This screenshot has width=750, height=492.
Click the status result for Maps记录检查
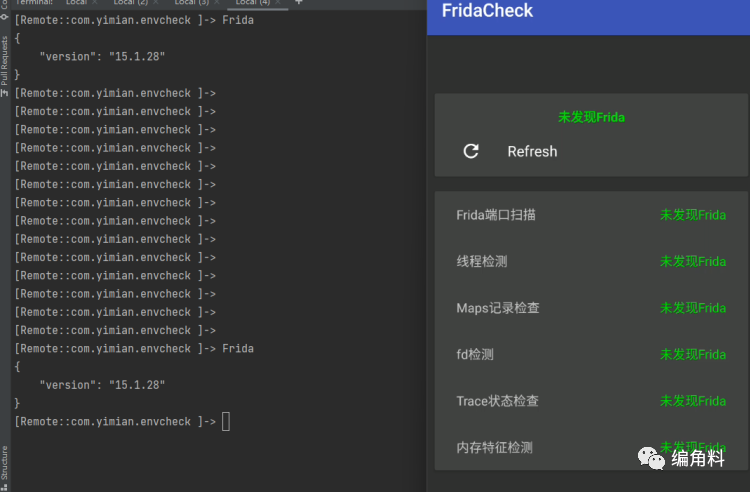[x=693, y=307]
